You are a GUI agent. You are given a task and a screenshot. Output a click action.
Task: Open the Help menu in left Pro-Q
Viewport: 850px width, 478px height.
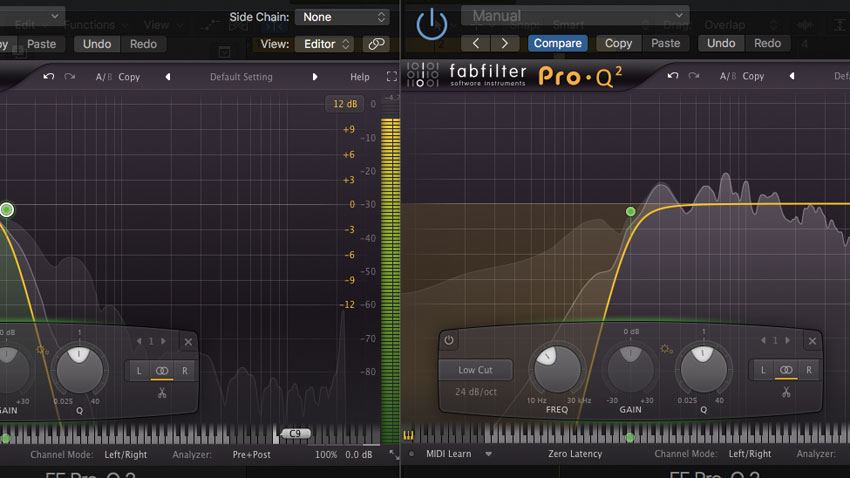click(359, 77)
